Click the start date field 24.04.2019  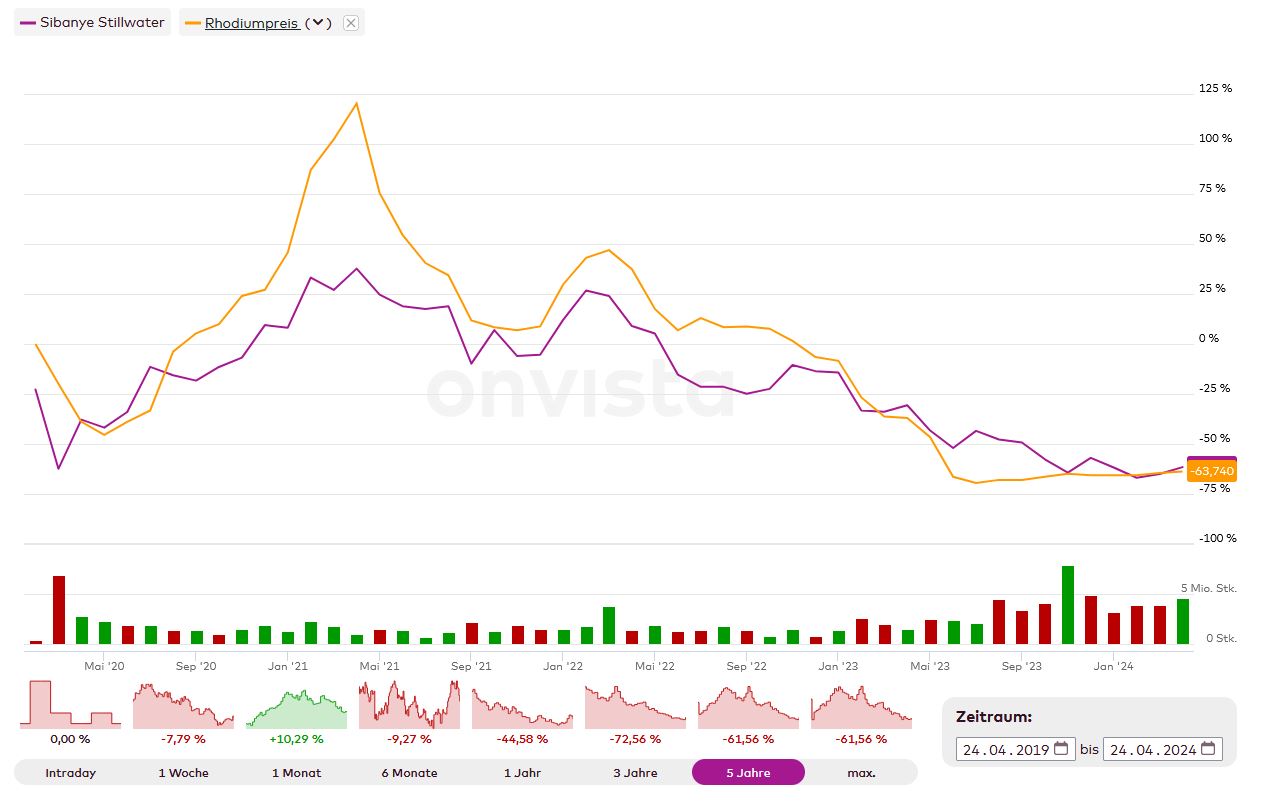click(x=1016, y=749)
